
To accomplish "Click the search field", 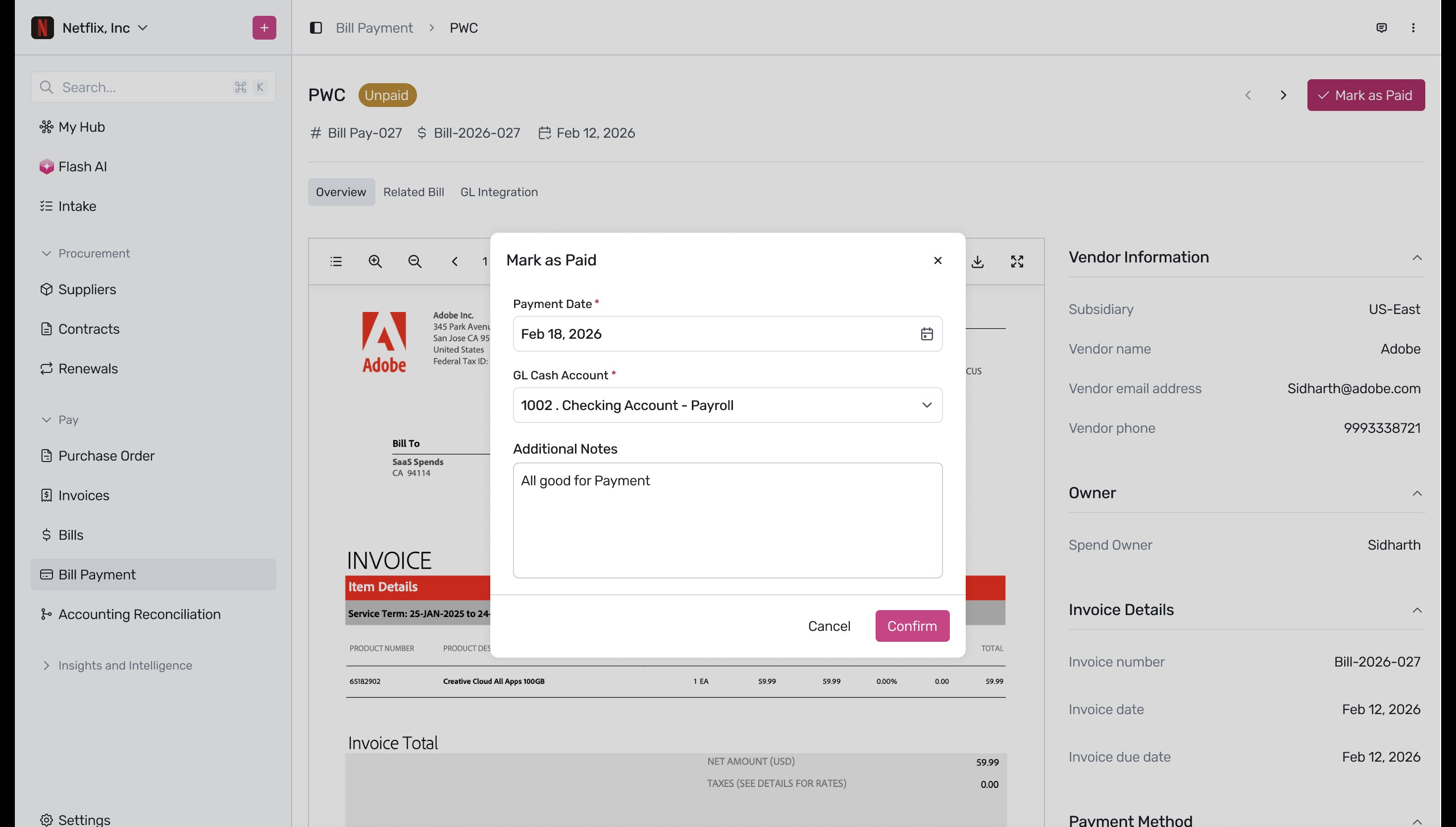I will coord(154,88).
